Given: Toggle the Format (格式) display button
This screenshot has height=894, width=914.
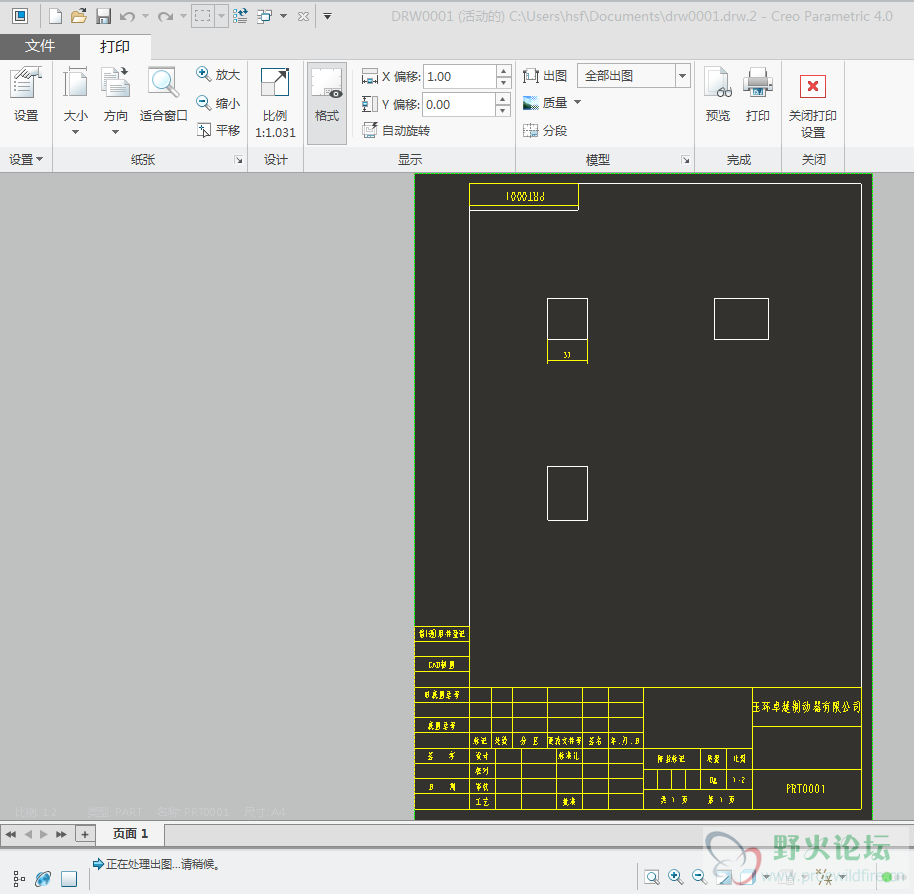Looking at the screenshot, I should coord(327,103).
